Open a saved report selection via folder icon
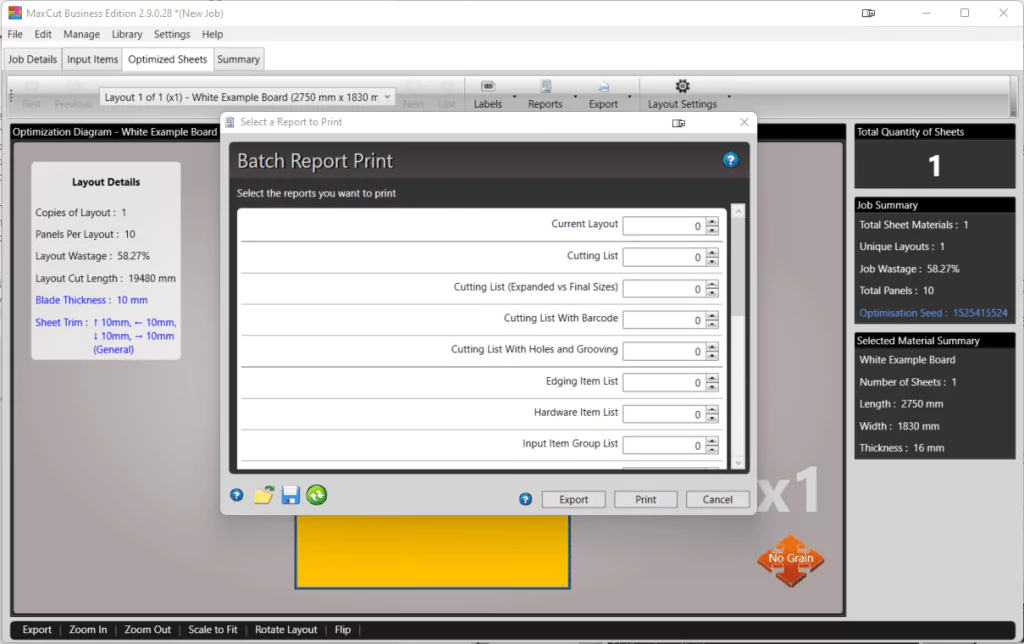The width and height of the screenshot is (1024, 644). [x=264, y=495]
